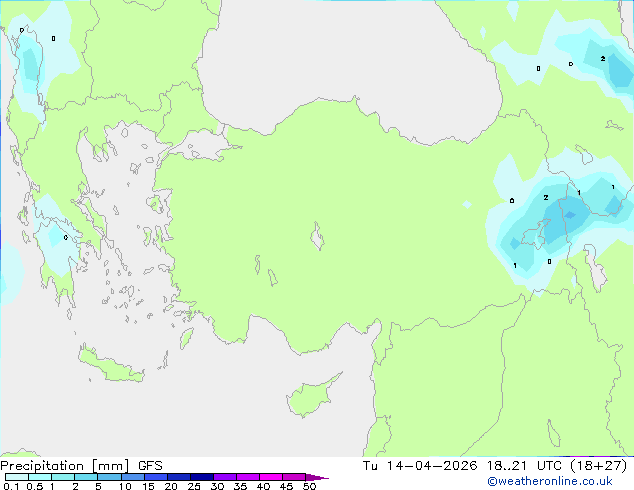This screenshot has width=634, height=490.
Task: Click the weatheronline.co.uk copyright link
Action: point(550,481)
